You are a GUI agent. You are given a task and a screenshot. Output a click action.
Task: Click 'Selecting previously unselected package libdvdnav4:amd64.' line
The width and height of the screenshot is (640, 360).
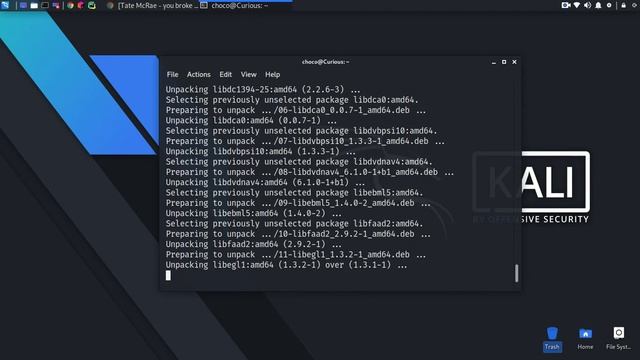299,162
